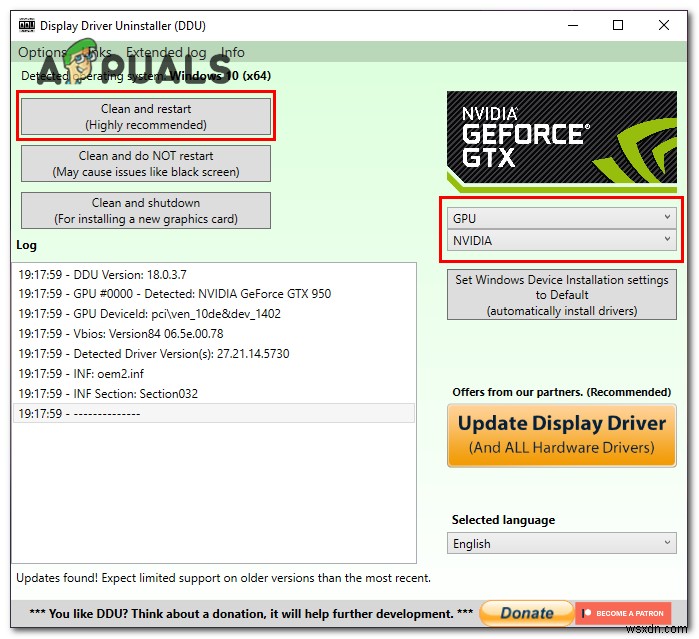Click Clean and do NOT restart button
Image resolution: width=699 pixels, height=639 pixels.
[146, 164]
